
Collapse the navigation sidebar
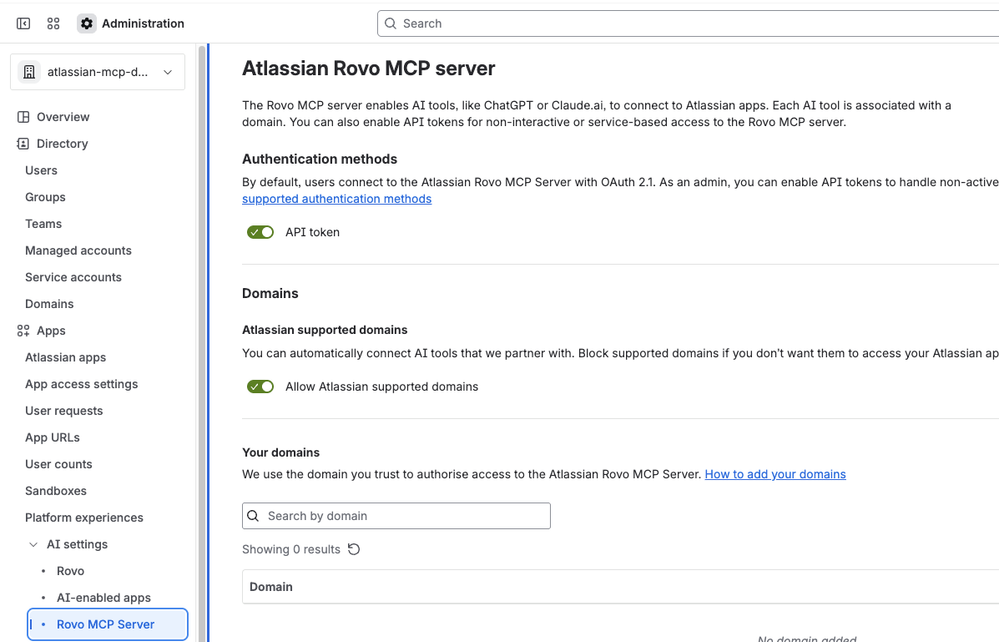tap(22, 23)
